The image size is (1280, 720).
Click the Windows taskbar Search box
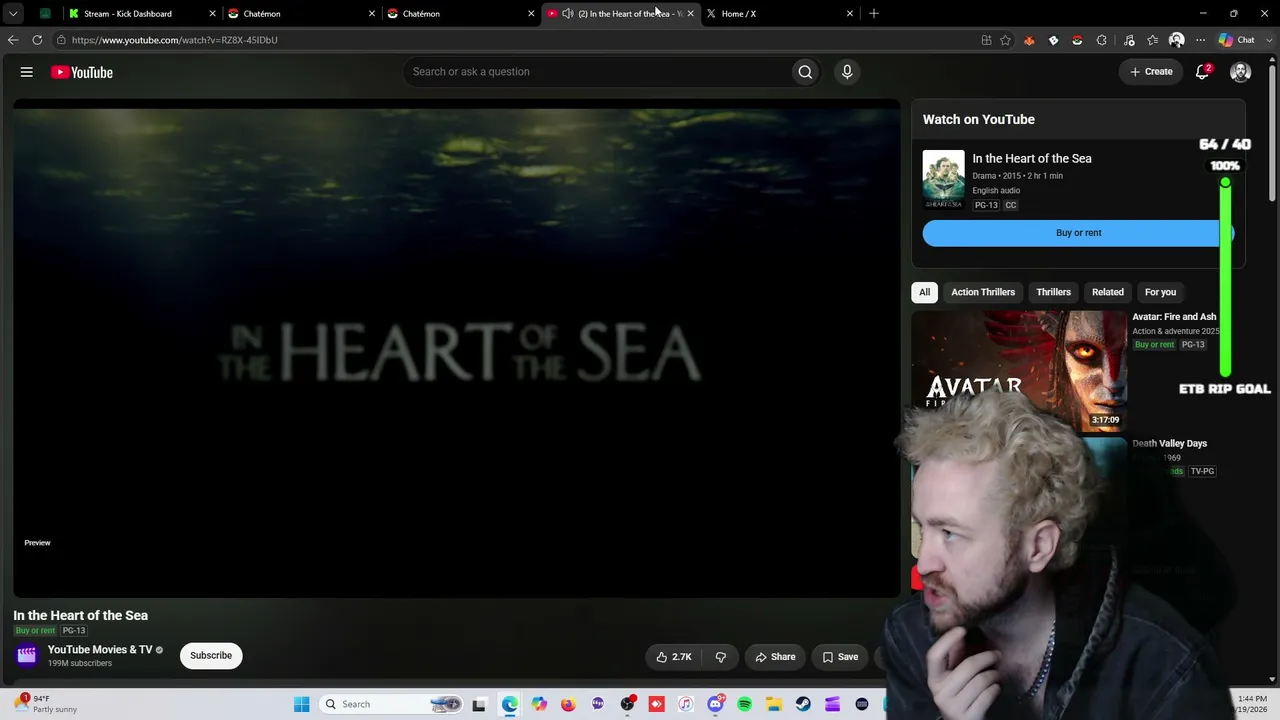click(x=392, y=704)
